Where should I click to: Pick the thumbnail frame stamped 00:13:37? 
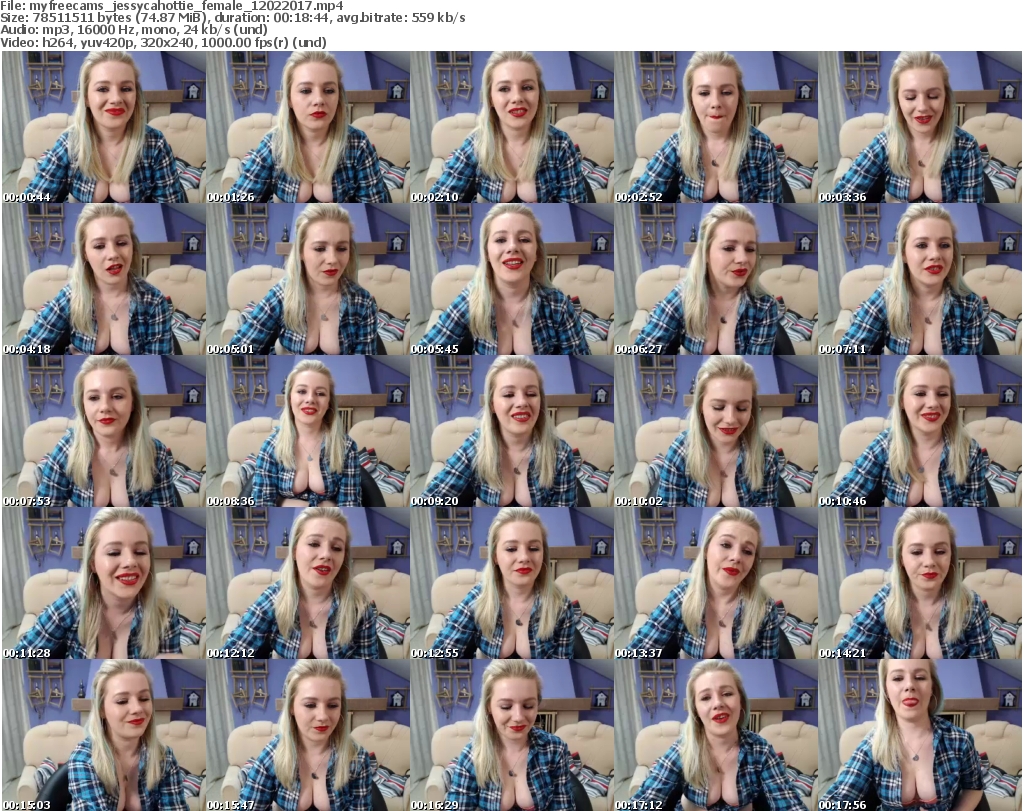click(716, 583)
